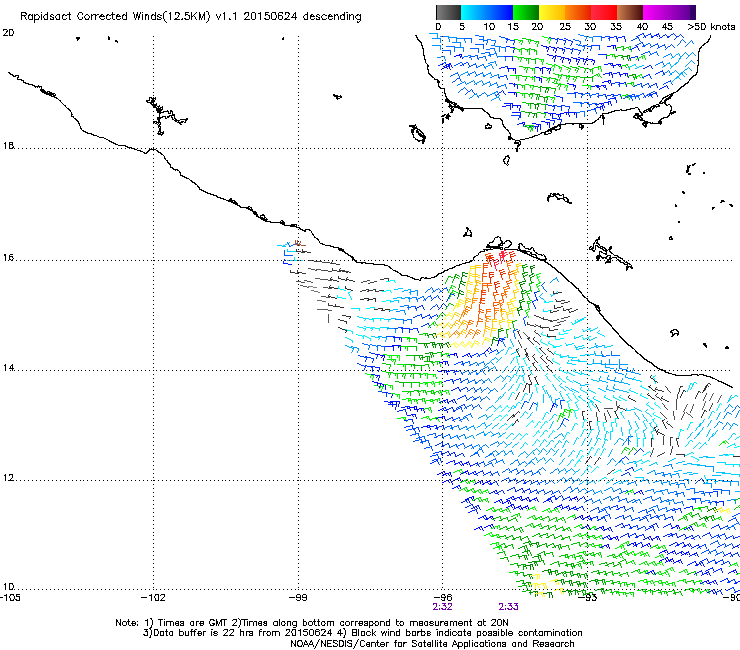Viewport: 740px width, 650px height.
Task: Click the Rapidscat Corrected Winds title text
Action: pos(191,17)
